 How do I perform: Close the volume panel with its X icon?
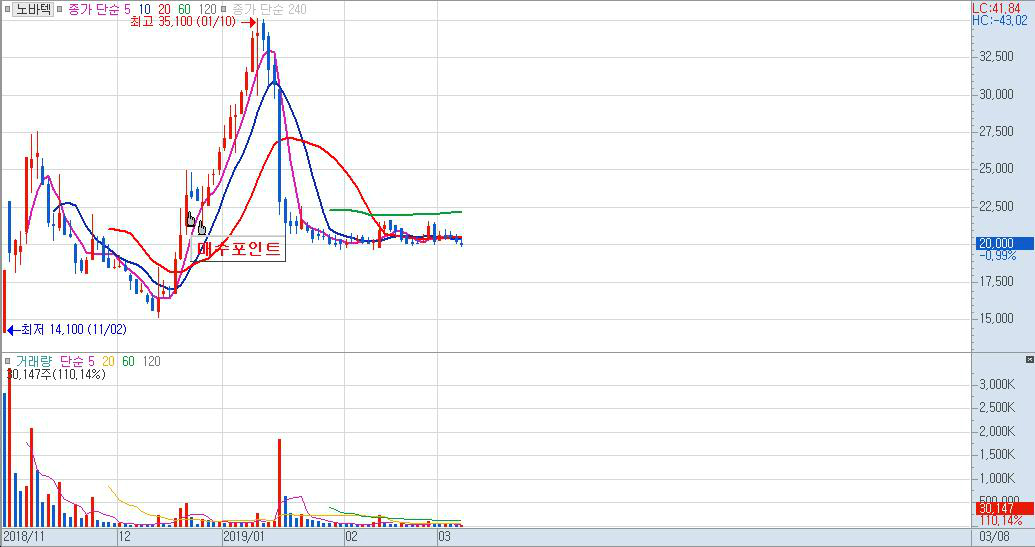[1029, 359]
